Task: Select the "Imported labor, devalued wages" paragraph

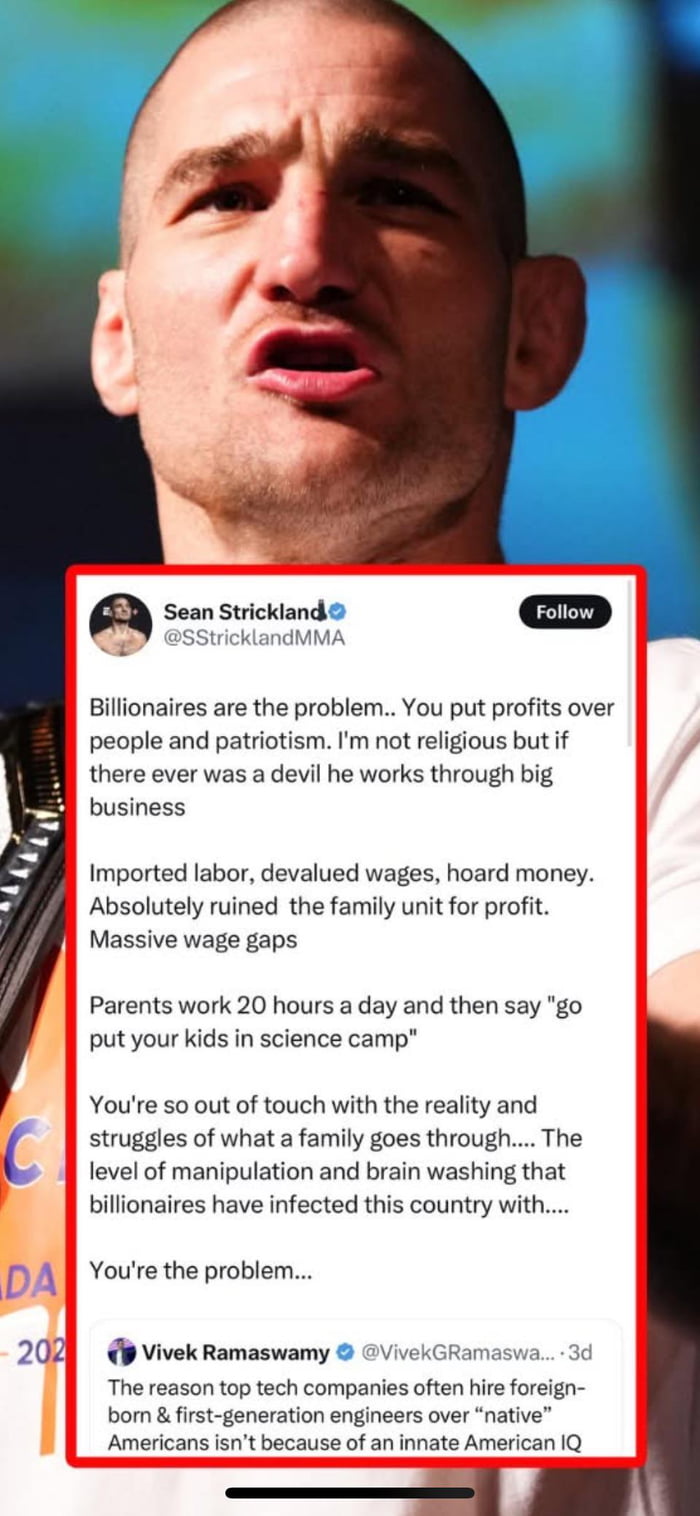Action: point(342,906)
